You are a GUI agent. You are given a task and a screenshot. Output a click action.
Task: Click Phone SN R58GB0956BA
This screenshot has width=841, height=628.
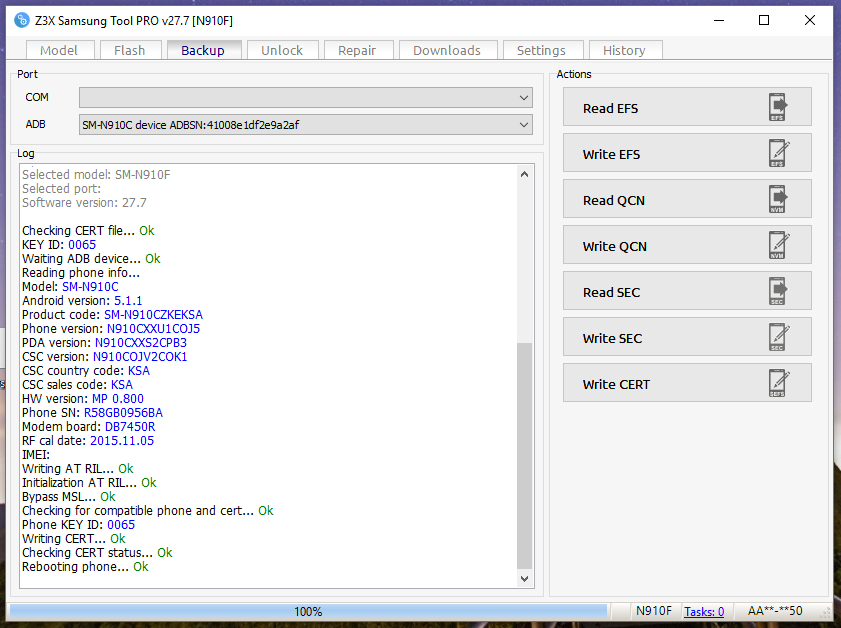pyautogui.click(x=123, y=412)
